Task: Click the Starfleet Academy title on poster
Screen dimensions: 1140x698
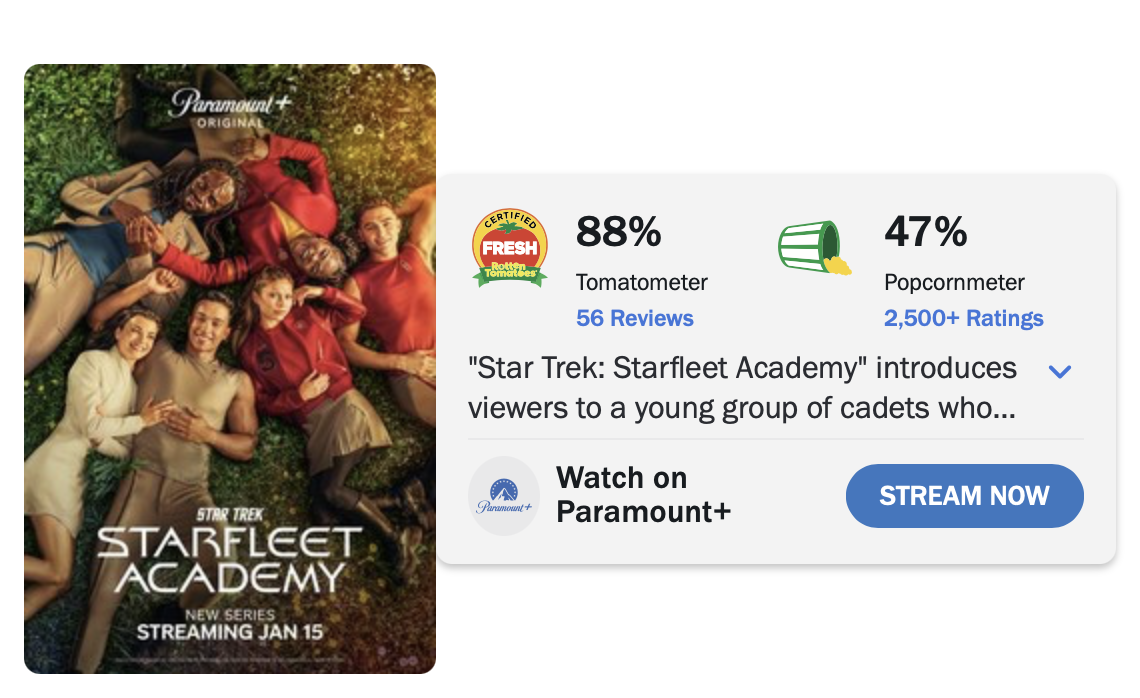Action: [230, 561]
